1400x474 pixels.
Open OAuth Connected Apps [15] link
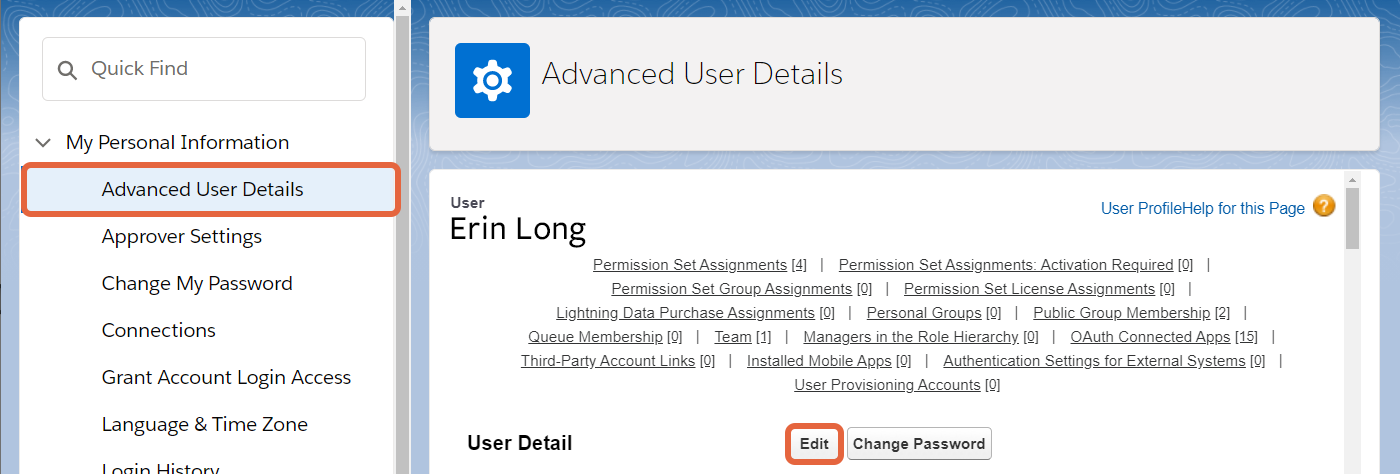1164,337
